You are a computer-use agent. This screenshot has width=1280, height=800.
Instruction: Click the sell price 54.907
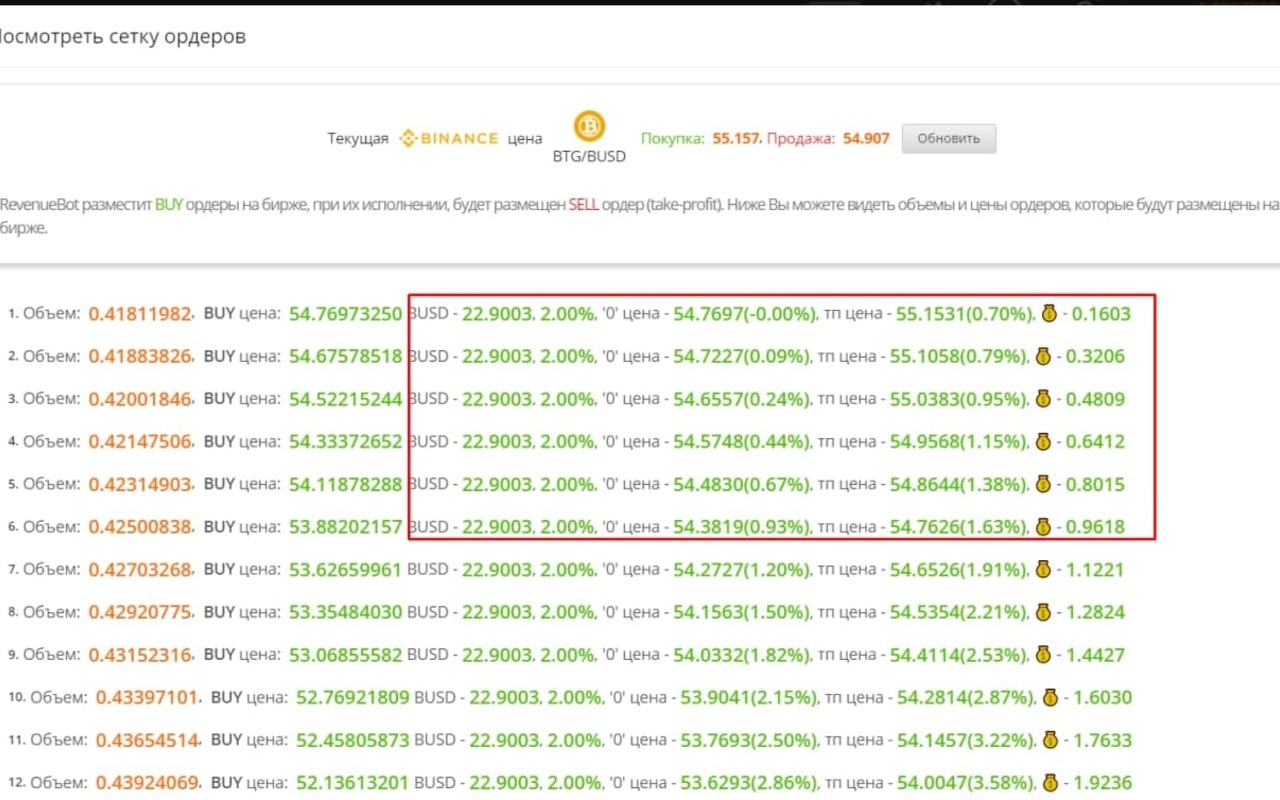(x=866, y=138)
